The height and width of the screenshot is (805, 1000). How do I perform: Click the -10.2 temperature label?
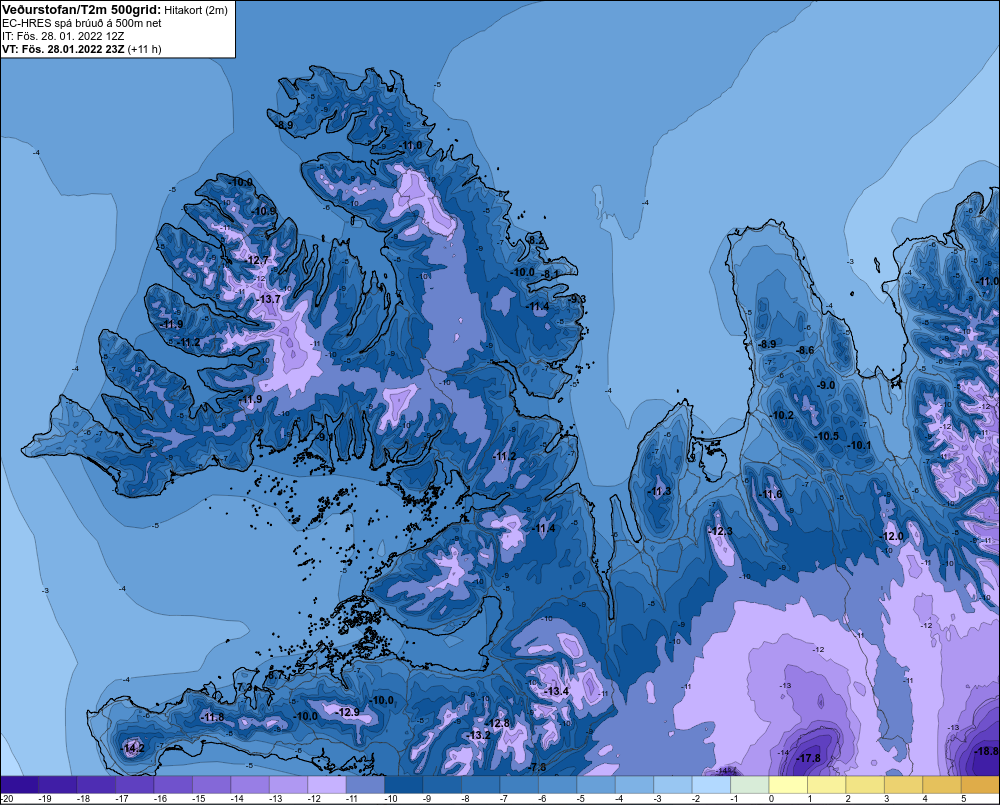point(782,415)
